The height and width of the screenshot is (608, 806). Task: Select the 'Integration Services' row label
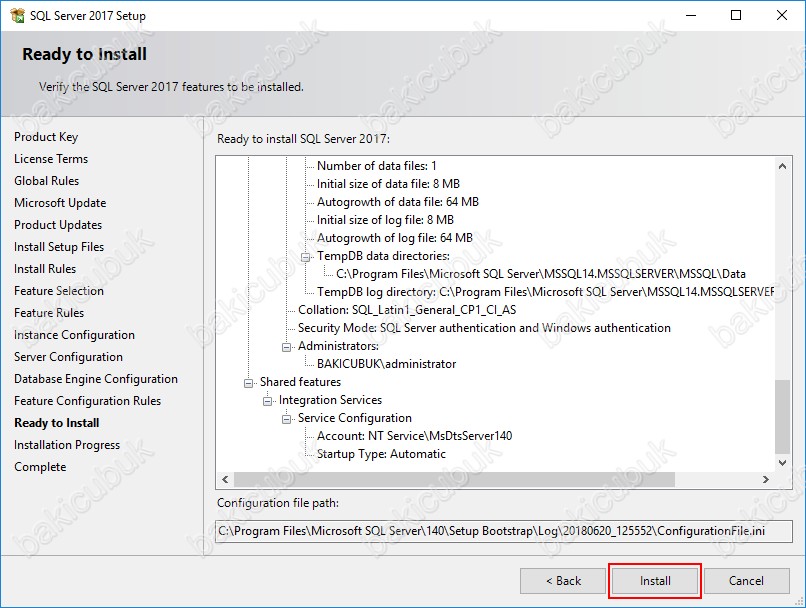tap(330, 400)
